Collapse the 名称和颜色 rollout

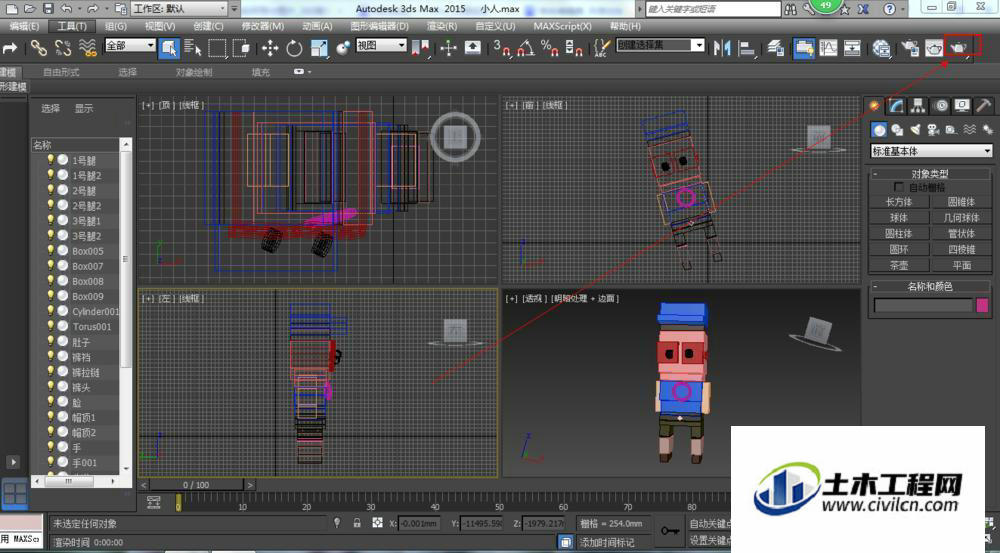coord(930,286)
